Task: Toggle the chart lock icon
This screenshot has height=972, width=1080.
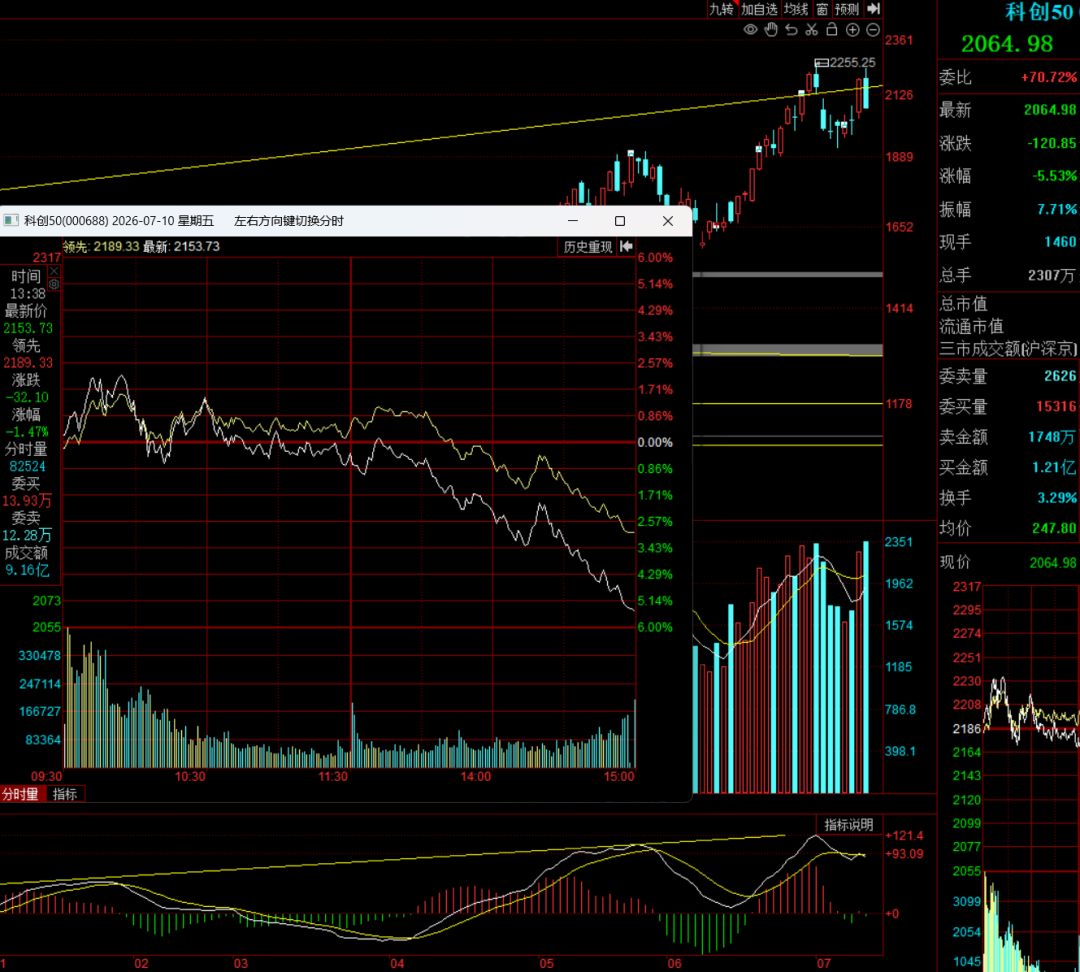Action: pos(832,30)
